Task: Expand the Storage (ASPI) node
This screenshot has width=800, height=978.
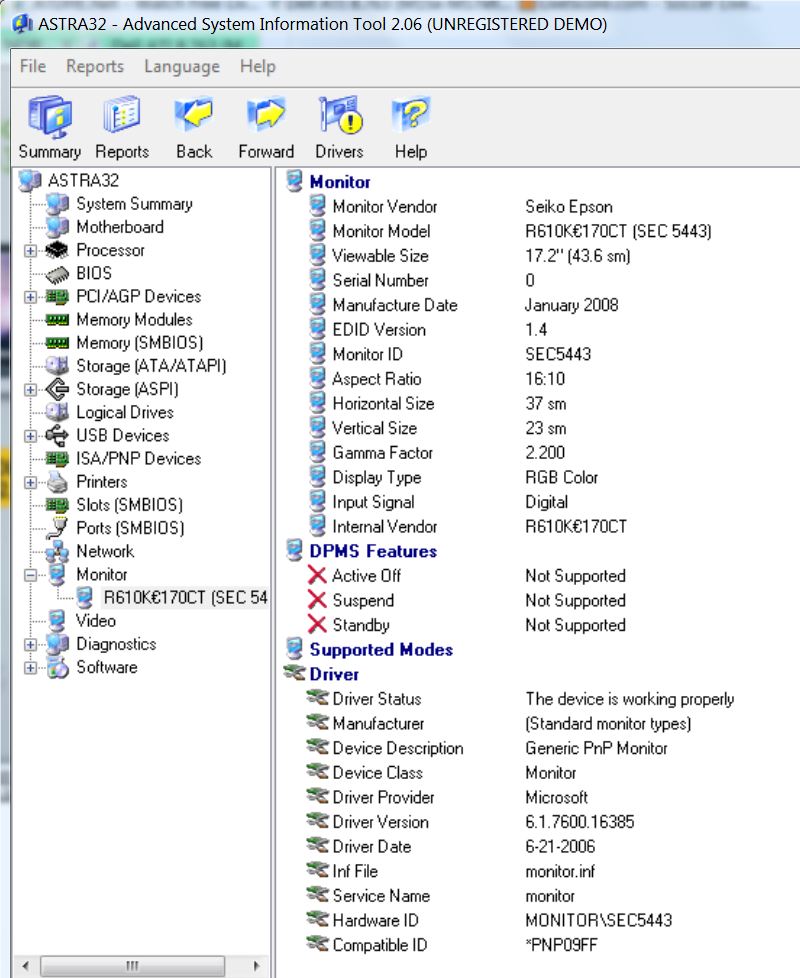Action: tap(30, 390)
